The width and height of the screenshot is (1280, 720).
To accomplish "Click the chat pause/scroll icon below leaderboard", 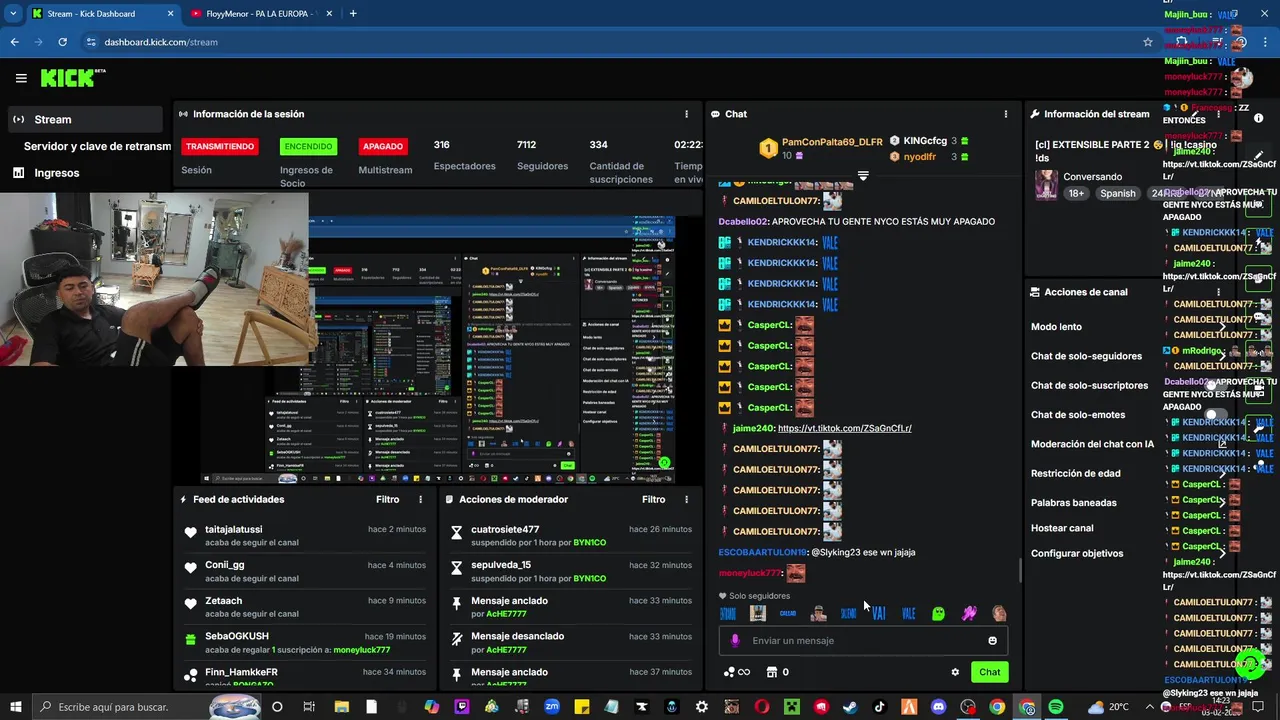I will click(863, 176).
